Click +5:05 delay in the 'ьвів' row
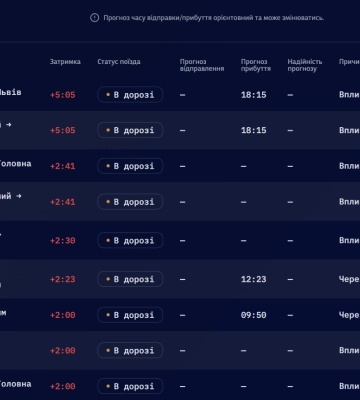Screen dimensions: 360x400 (x=63, y=95)
